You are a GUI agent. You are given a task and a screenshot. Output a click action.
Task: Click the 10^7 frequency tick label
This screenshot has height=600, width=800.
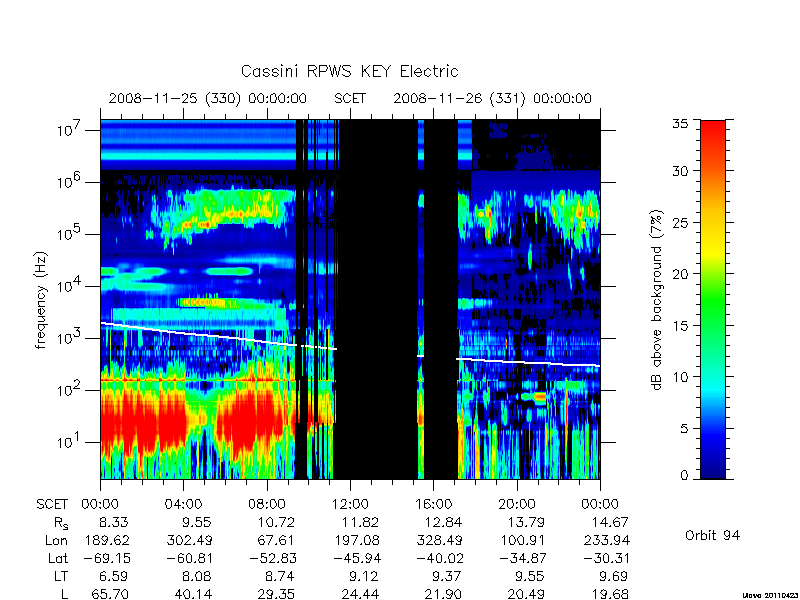pyautogui.click(x=68, y=130)
